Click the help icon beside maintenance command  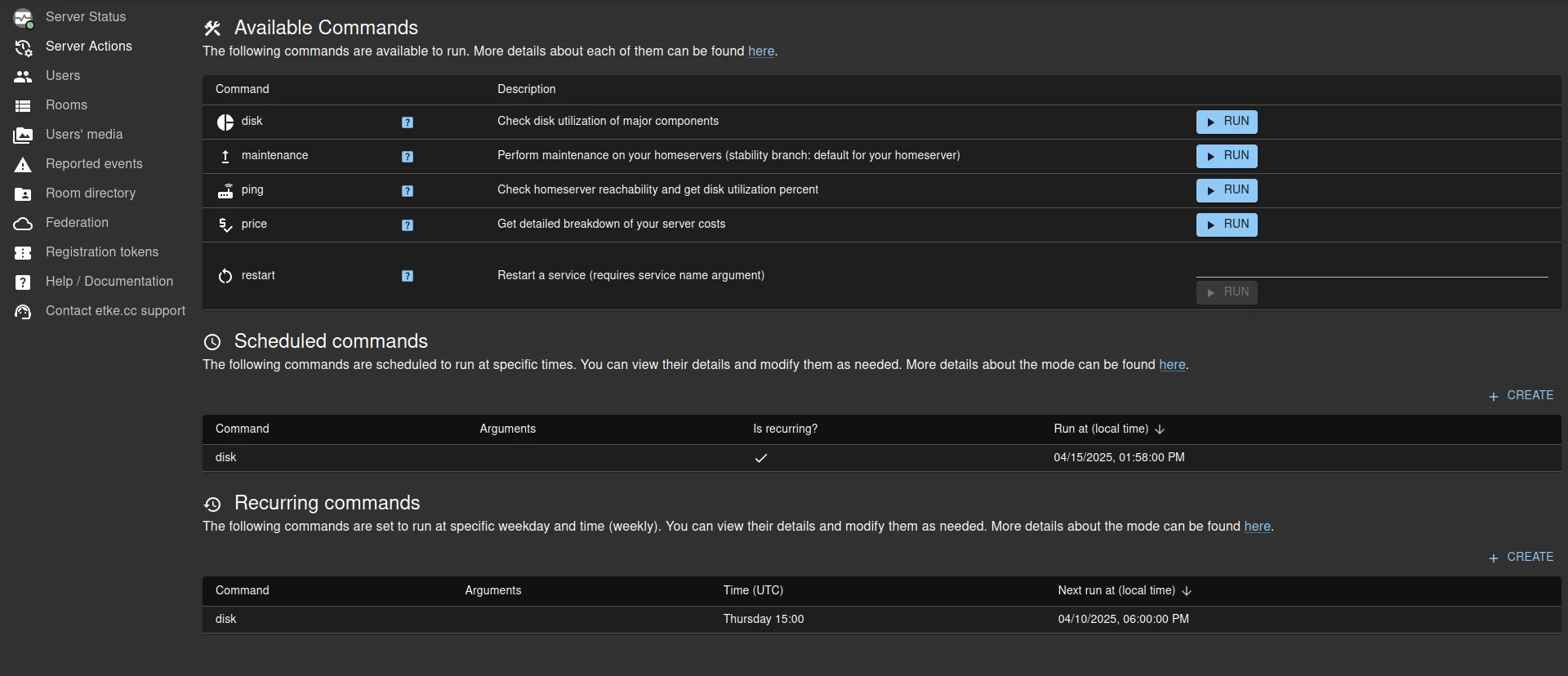408,157
